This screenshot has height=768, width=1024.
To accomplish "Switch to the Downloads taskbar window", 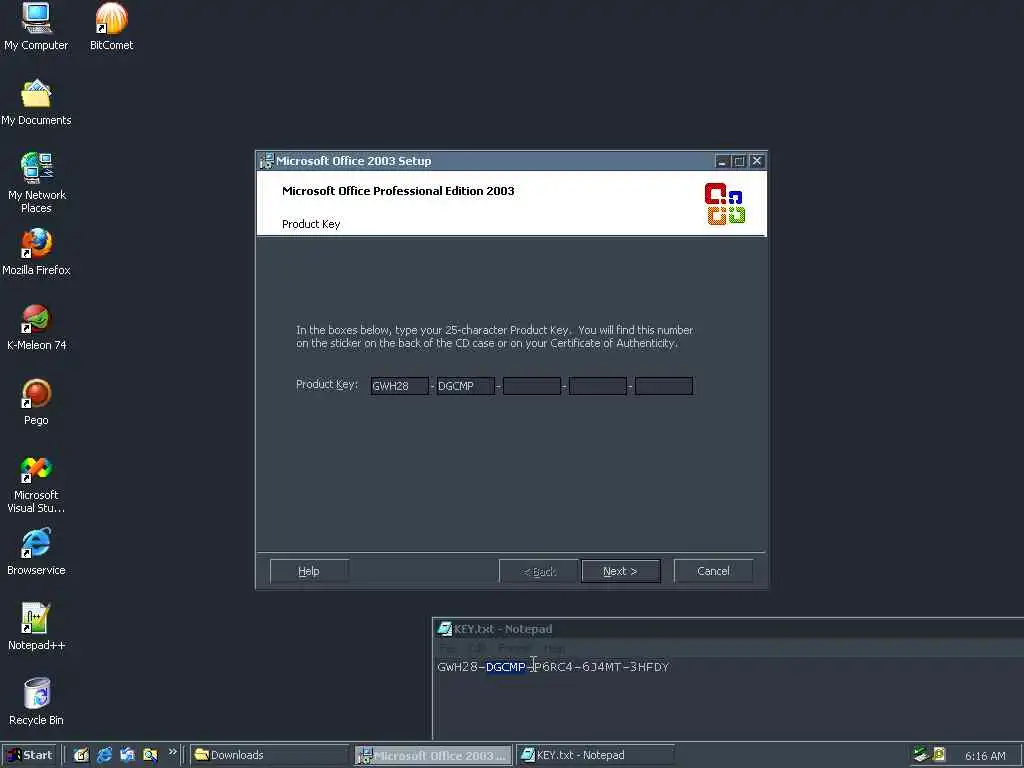I will (269, 755).
